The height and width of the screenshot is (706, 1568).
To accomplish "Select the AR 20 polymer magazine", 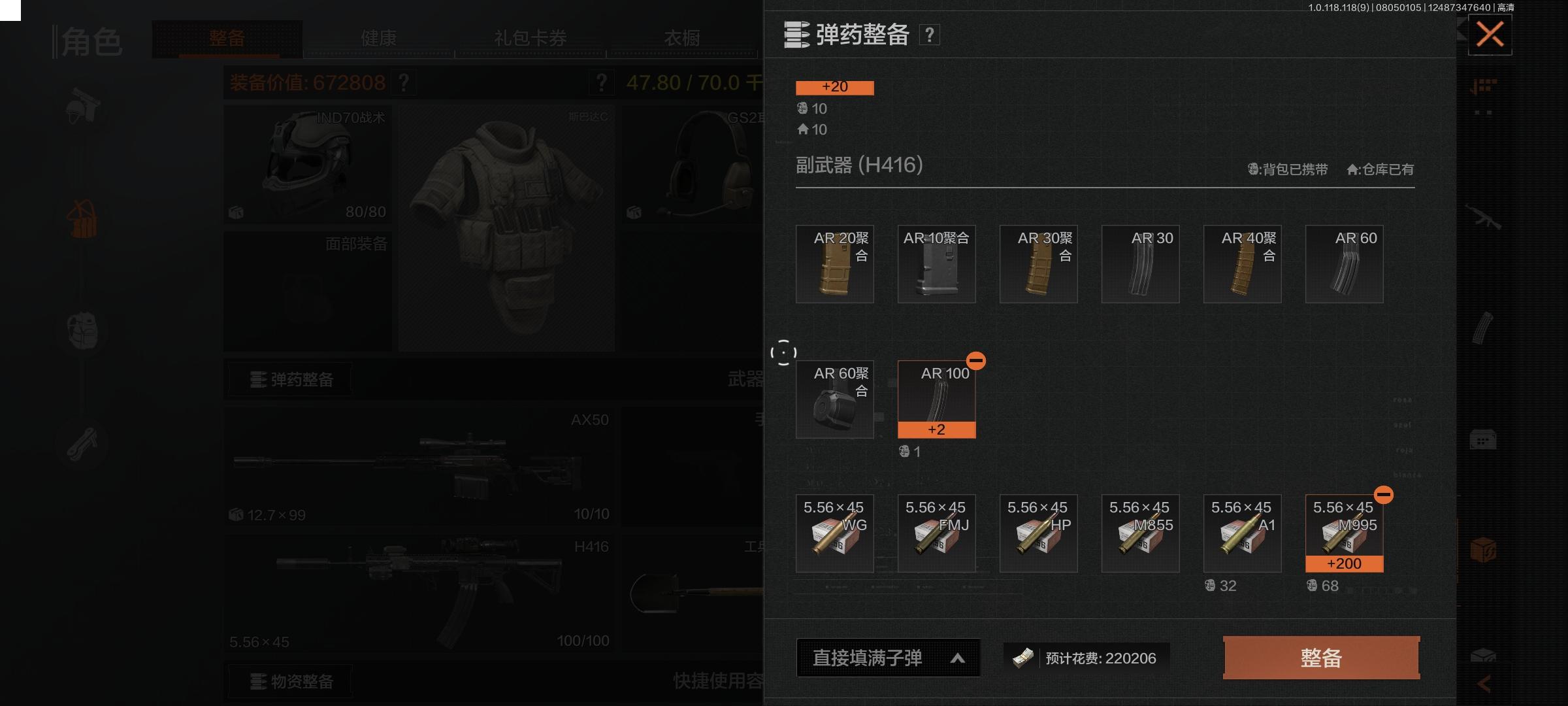I will (x=834, y=263).
